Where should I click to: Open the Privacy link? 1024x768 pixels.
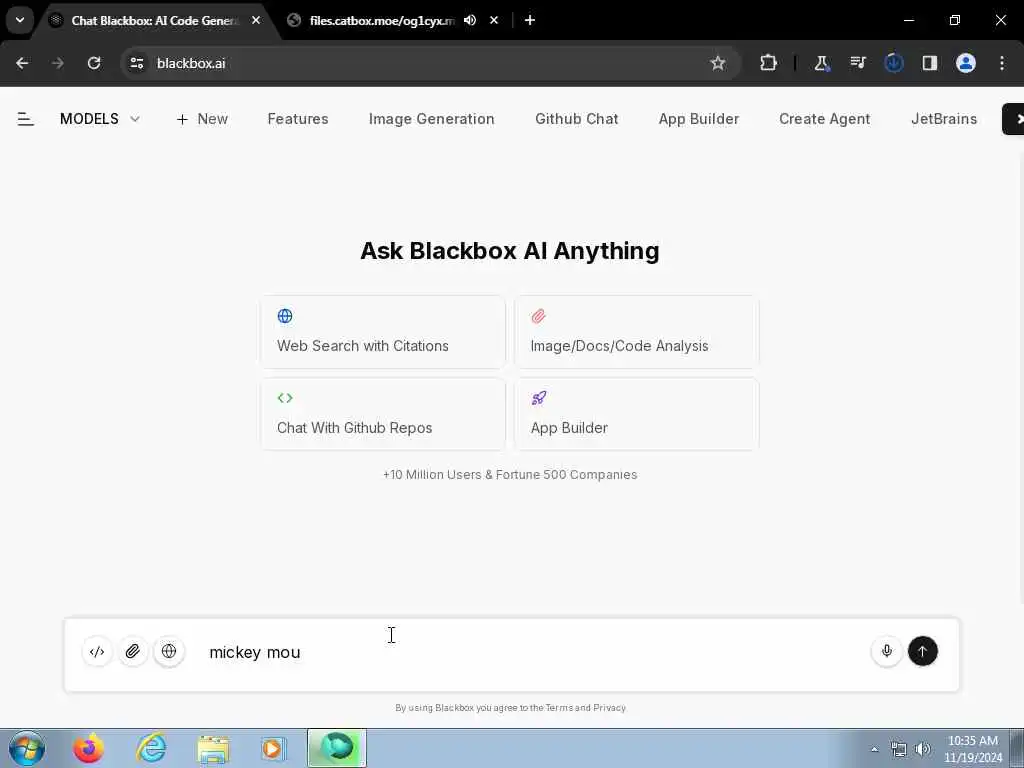(x=609, y=708)
